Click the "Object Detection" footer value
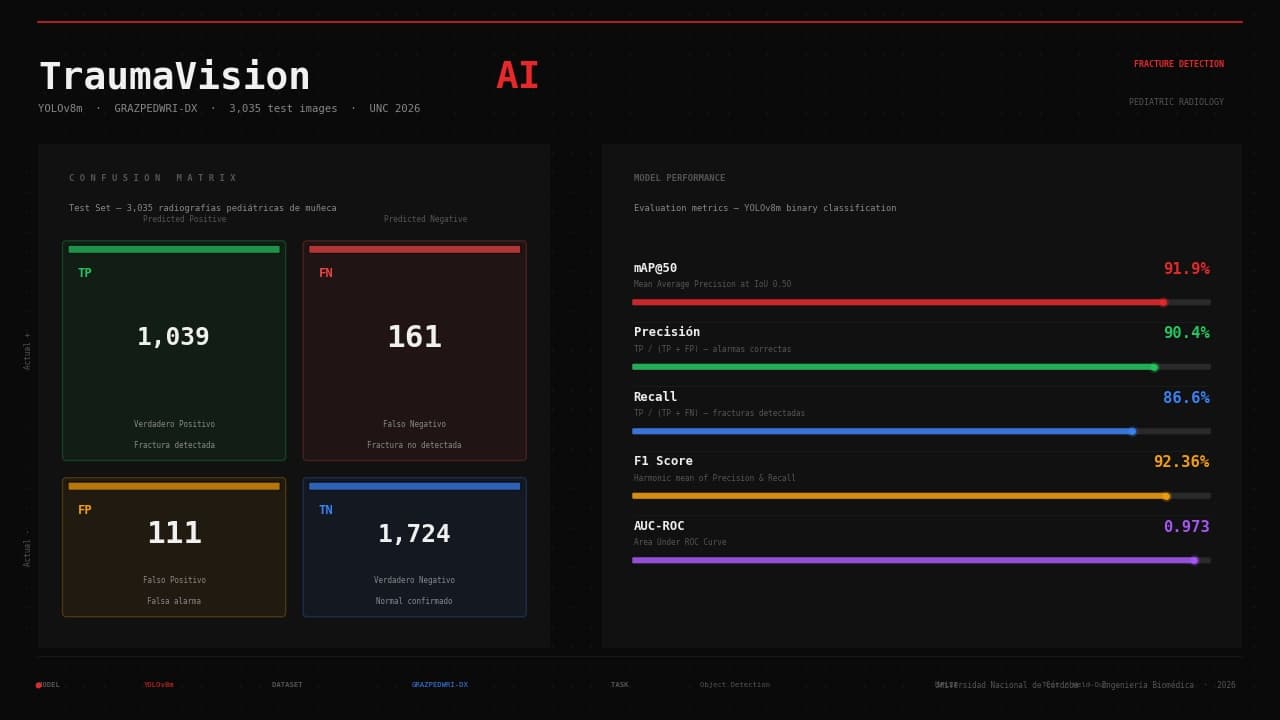Screen dimensions: 1280x720 click(735, 685)
